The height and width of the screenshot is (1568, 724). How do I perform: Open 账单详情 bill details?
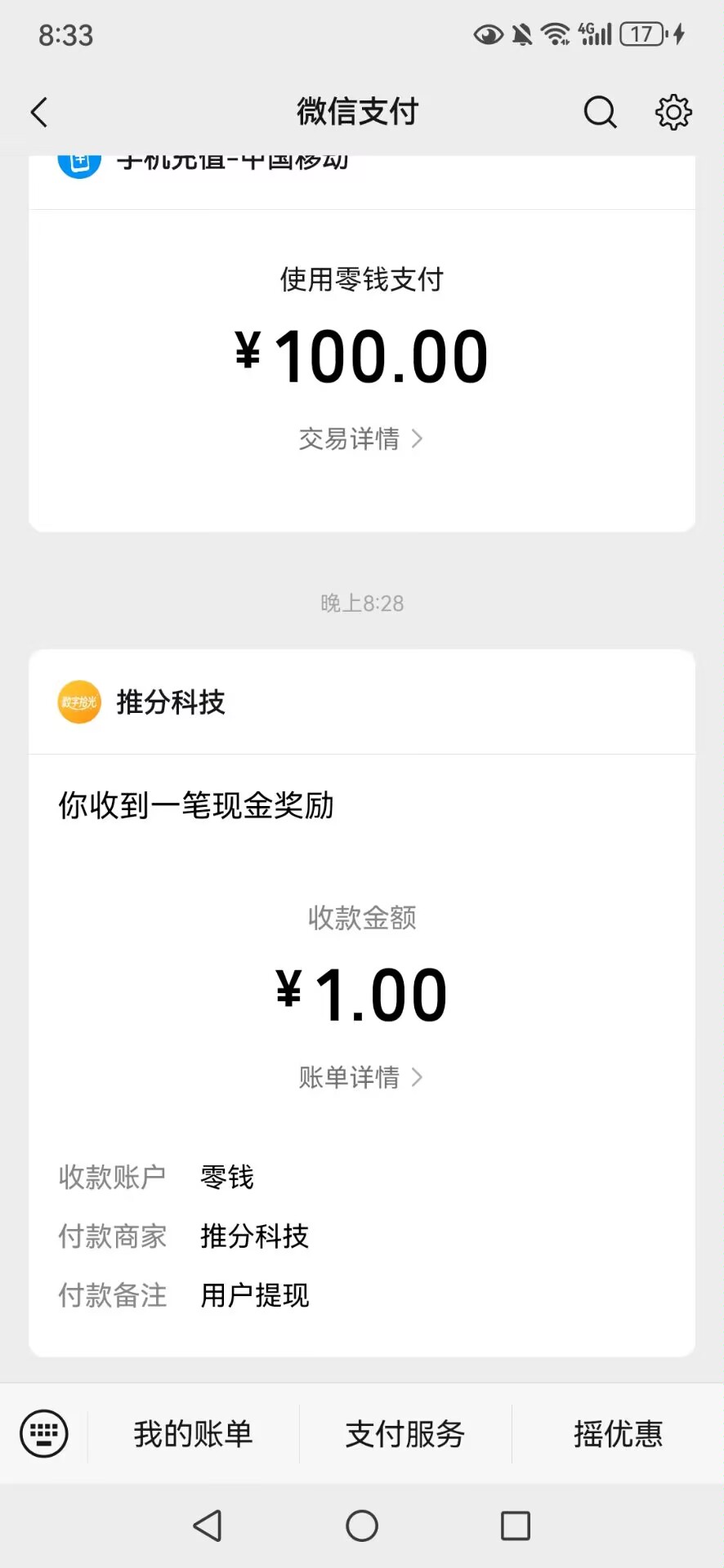[x=360, y=1078]
